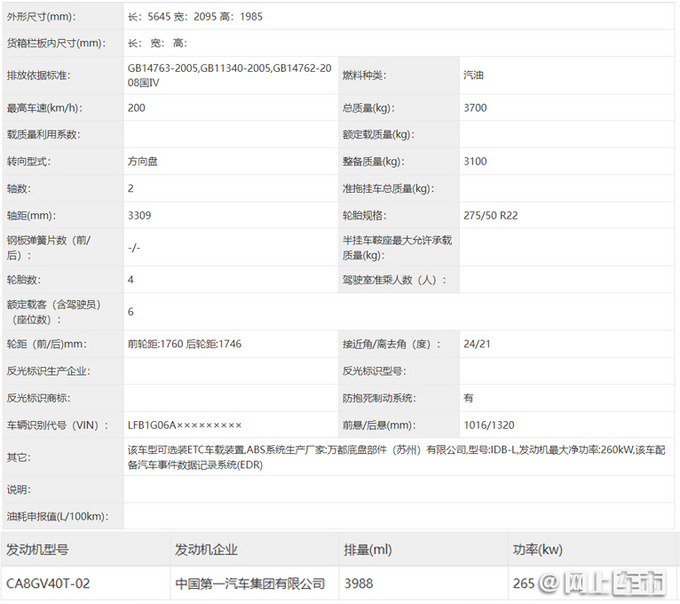Click the 前悬/后悬(mm) label
This screenshot has height=604, width=680.
tap(379, 425)
